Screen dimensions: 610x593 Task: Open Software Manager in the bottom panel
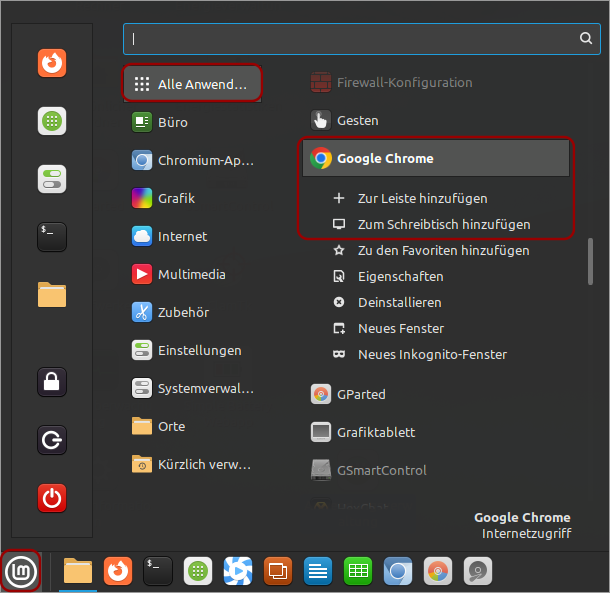tap(198, 571)
